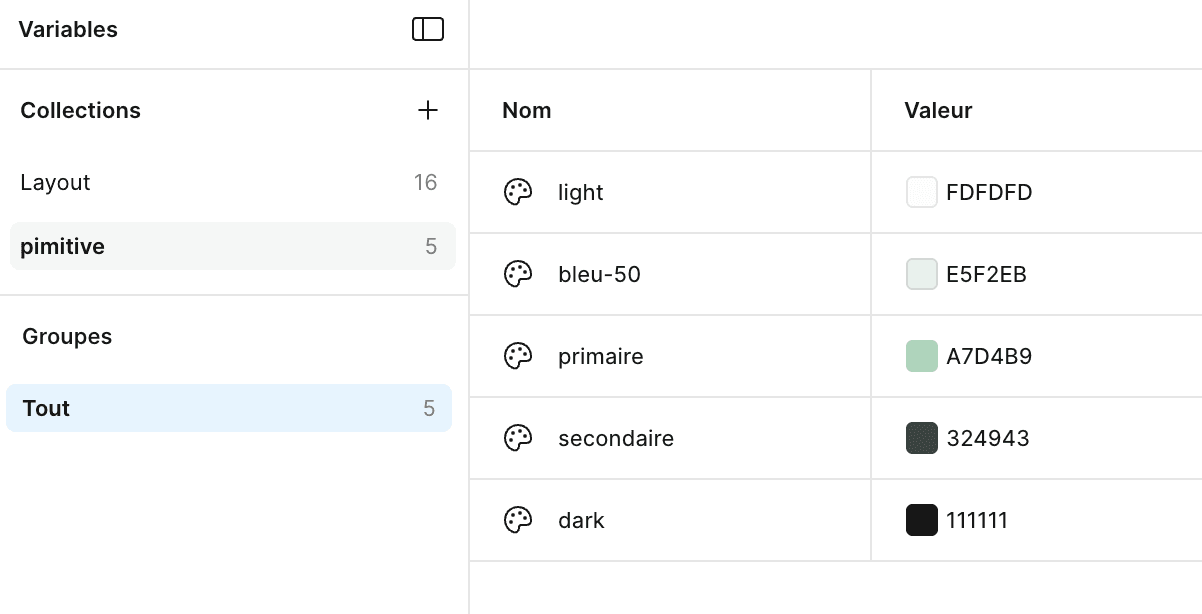Select the Tout group
Viewport: 1202px width, 614px height.
47,408
